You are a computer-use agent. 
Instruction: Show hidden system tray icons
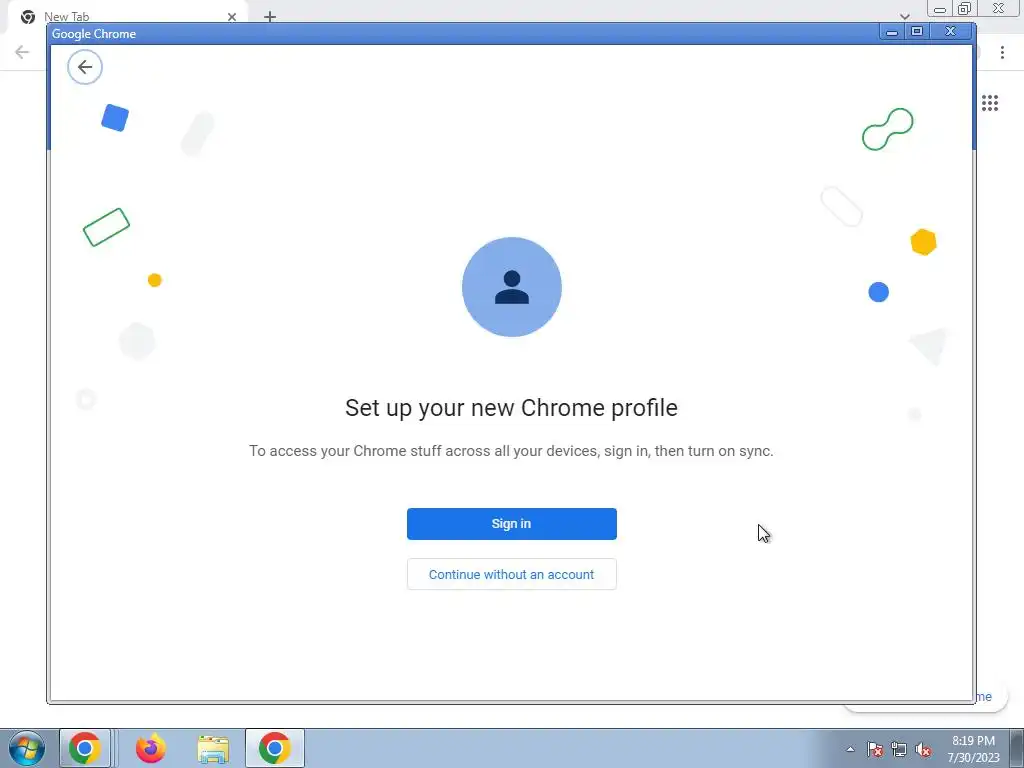coord(850,749)
